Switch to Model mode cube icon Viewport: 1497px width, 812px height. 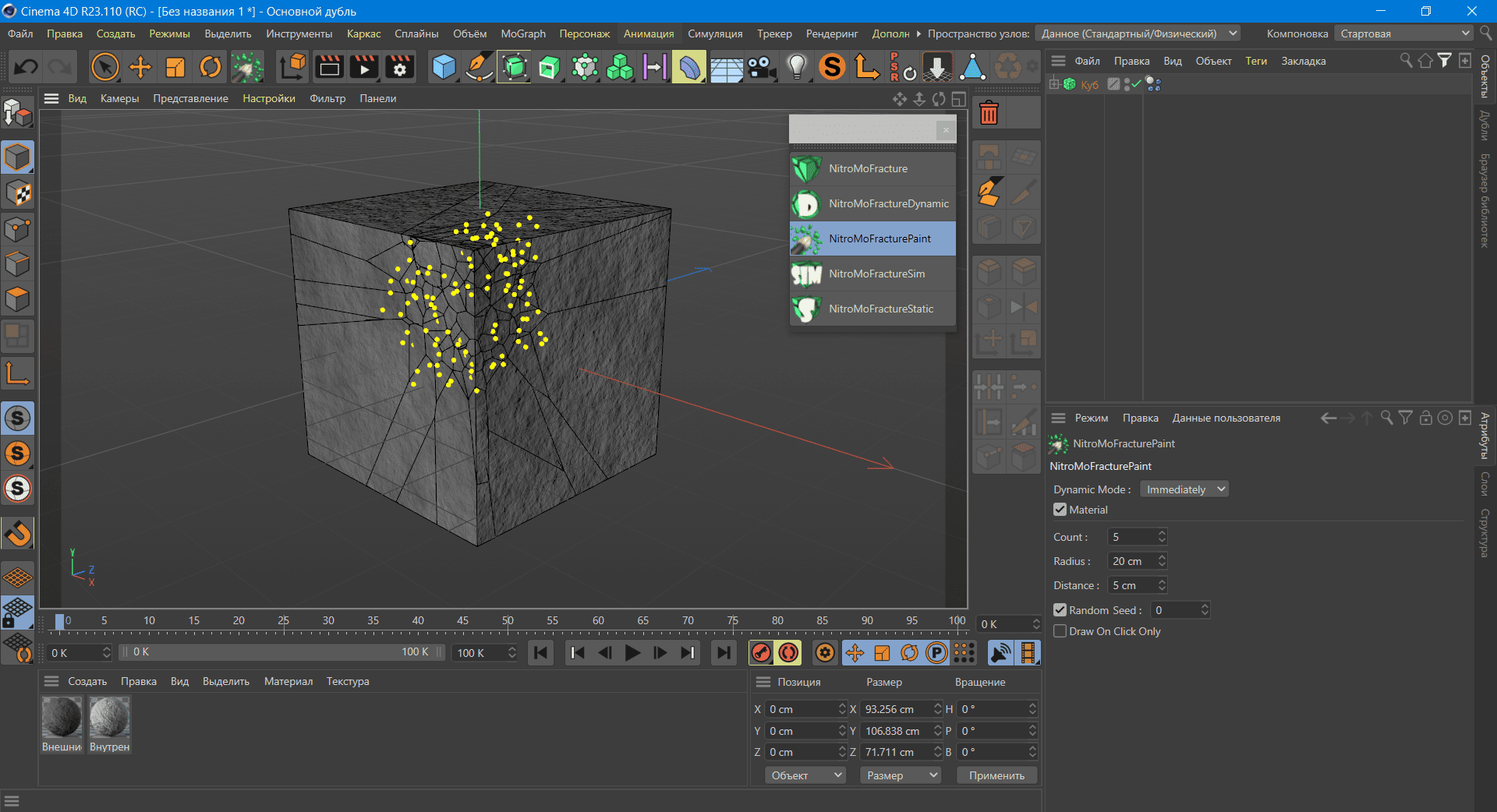point(17,157)
